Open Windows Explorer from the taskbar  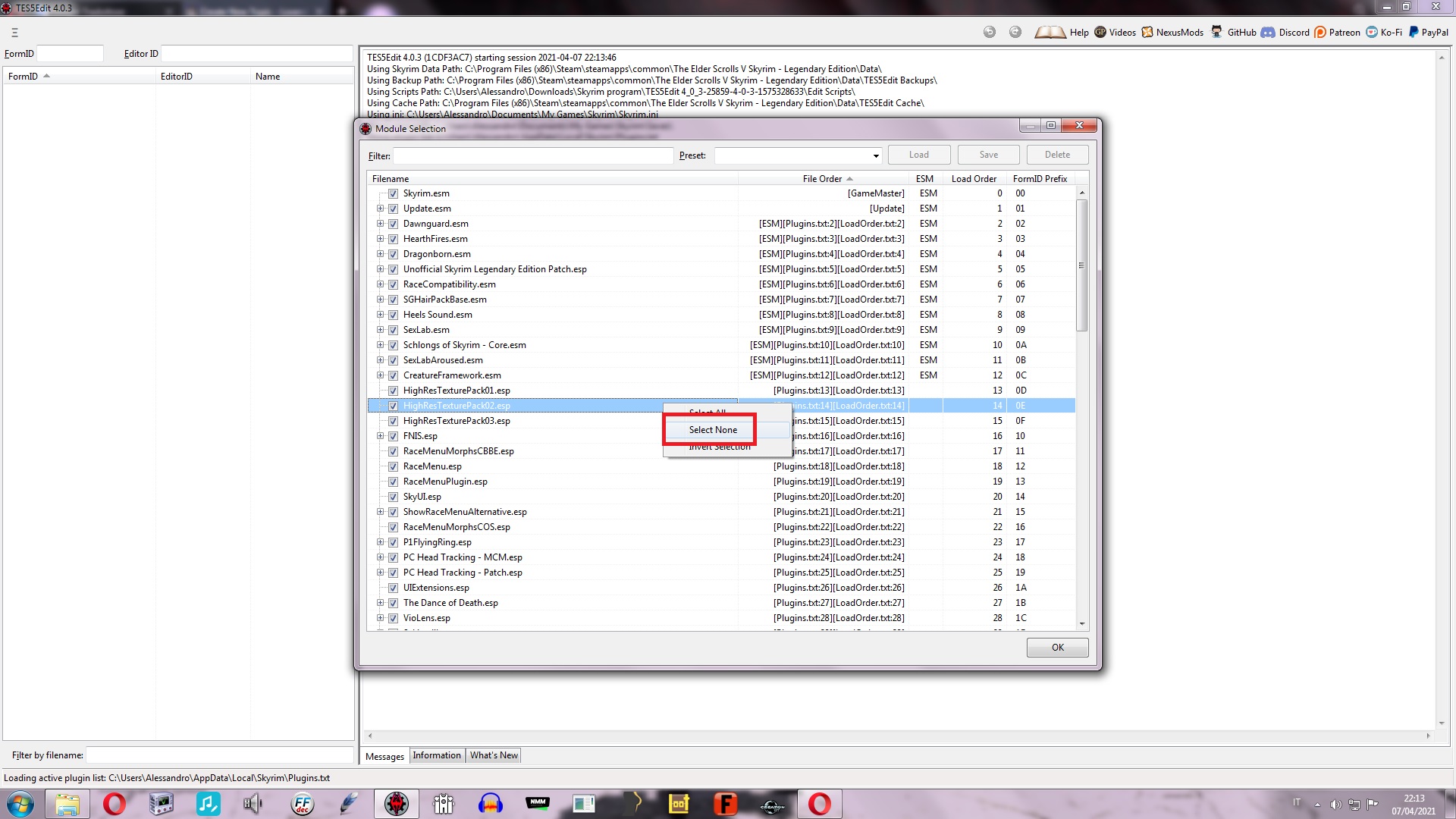pyautogui.click(x=67, y=804)
